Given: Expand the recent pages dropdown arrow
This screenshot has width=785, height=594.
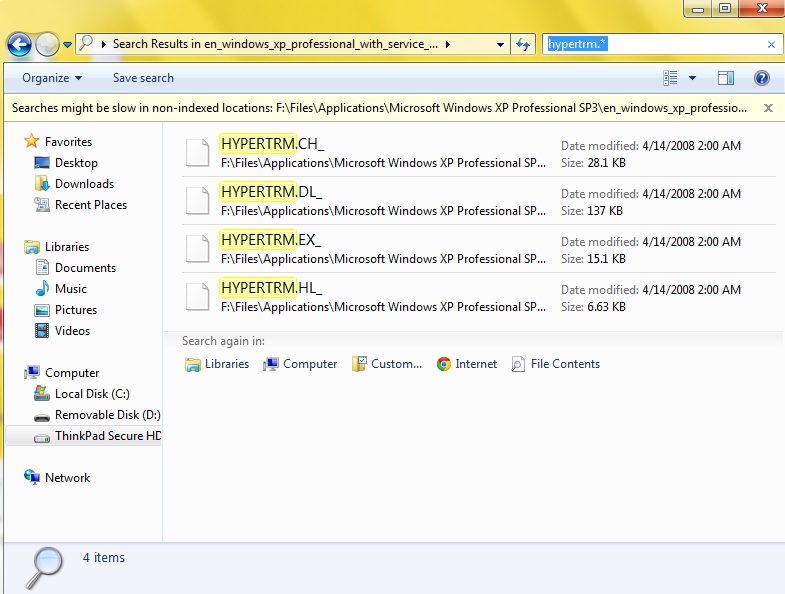Looking at the screenshot, I should pyautogui.click(x=67, y=45).
